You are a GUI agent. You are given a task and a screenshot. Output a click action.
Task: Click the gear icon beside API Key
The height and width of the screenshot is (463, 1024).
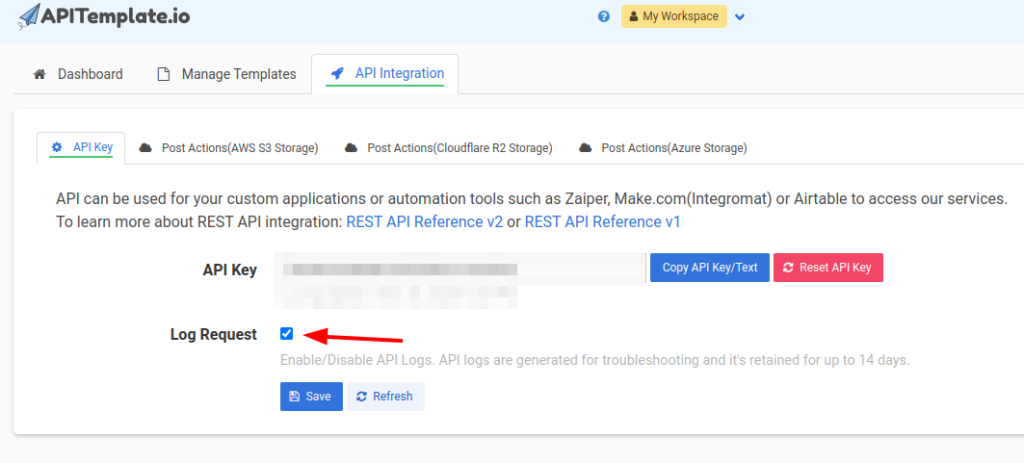[x=57, y=147]
